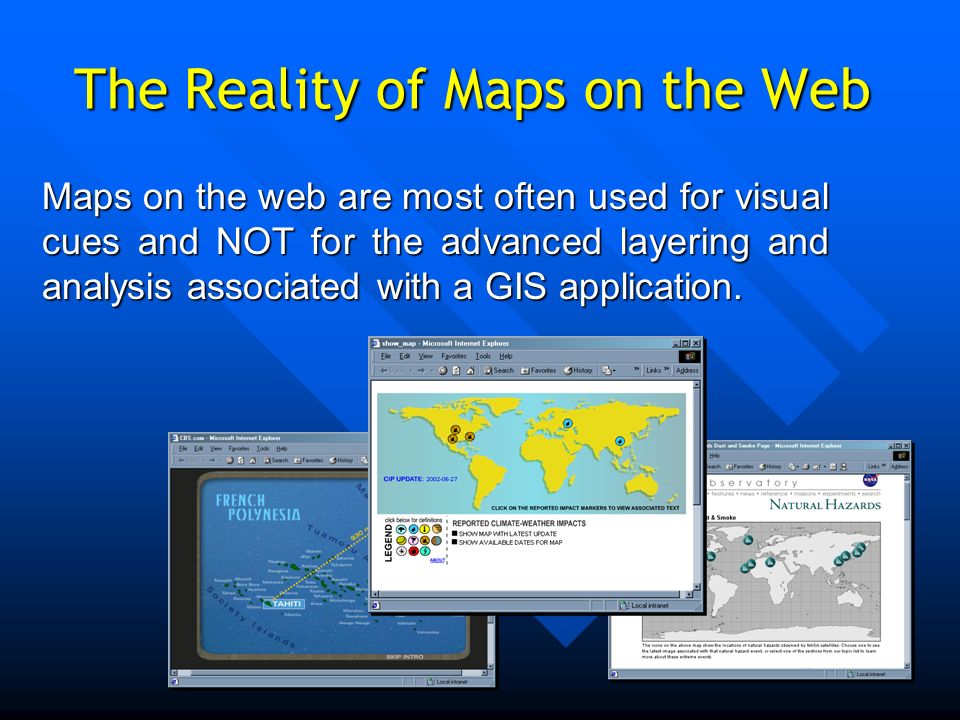This screenshot has width=960, height=720.
Task: Click Help menu in Natural Hazards window
Action: coord(714,456)
